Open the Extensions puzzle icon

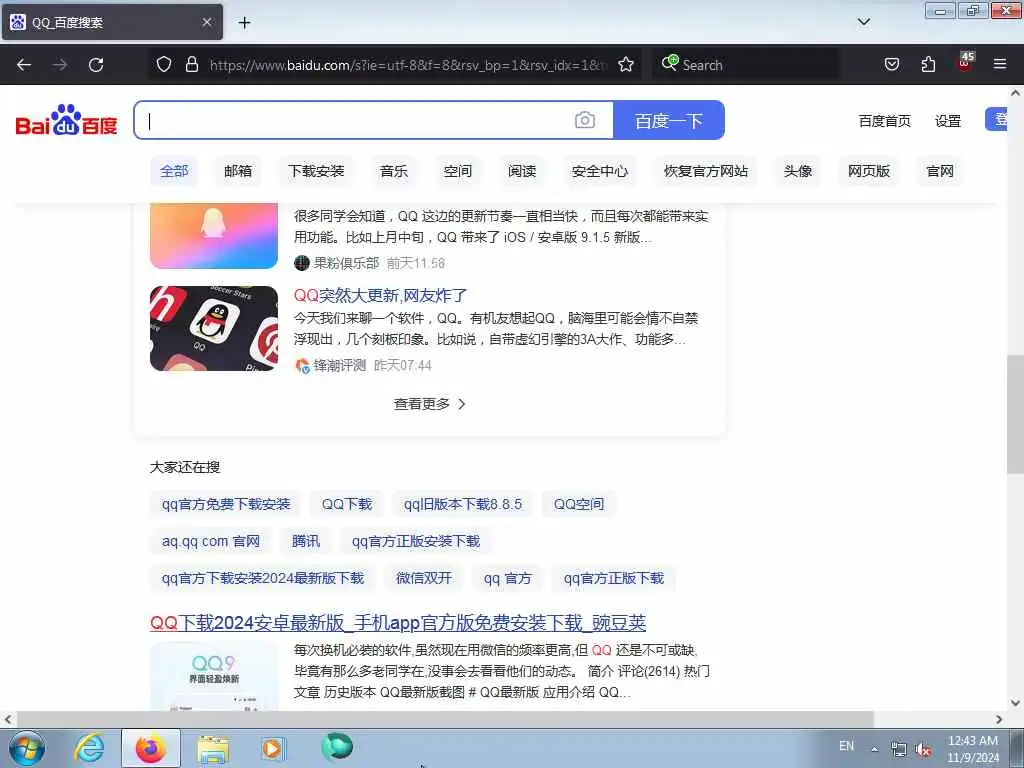coord(928,64)
